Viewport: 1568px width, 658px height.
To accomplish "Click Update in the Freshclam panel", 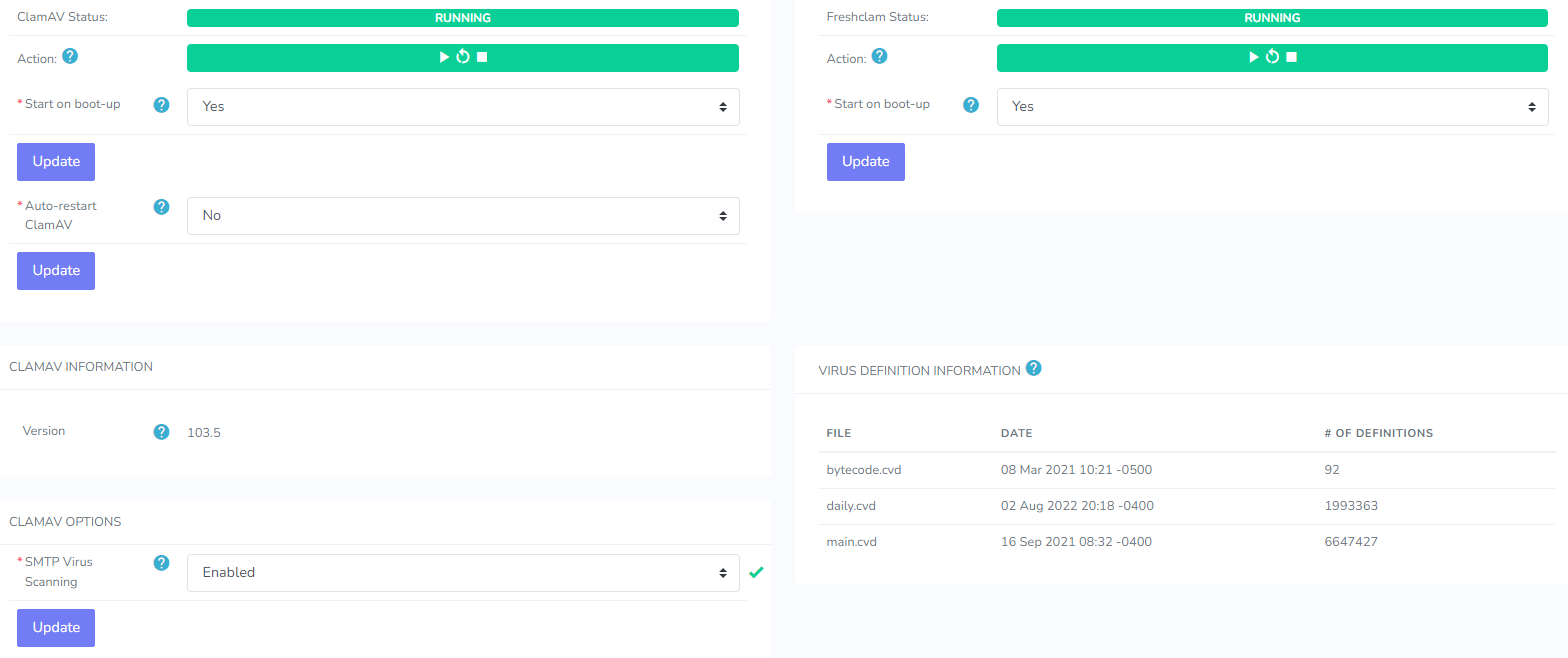I will click(x=866, y=161).
